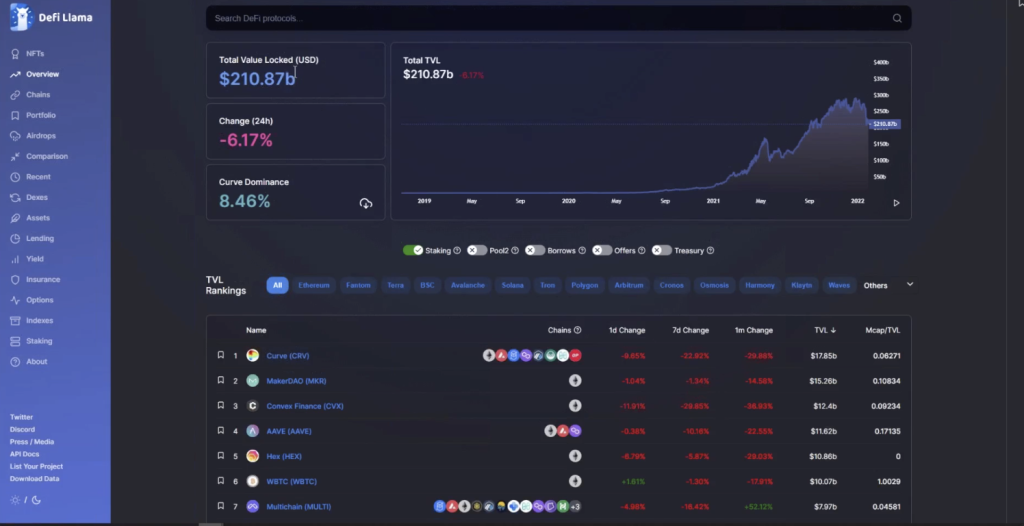
Task: Play the Total TVL chart animation
Action: click(x=896, y=203)
